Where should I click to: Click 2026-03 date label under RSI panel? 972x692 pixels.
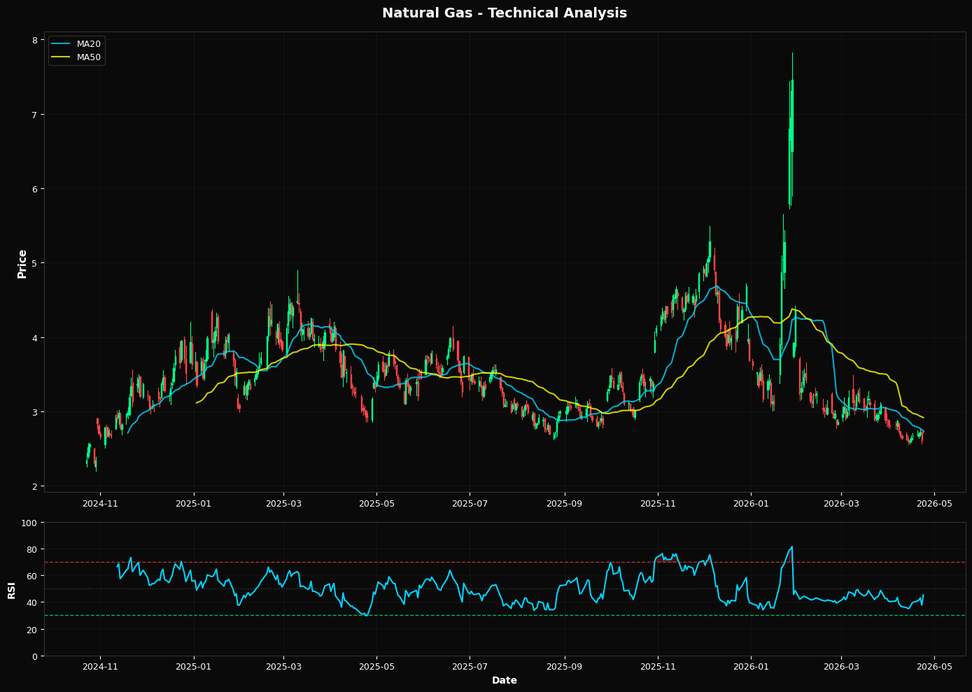click(x=841, y=667)
